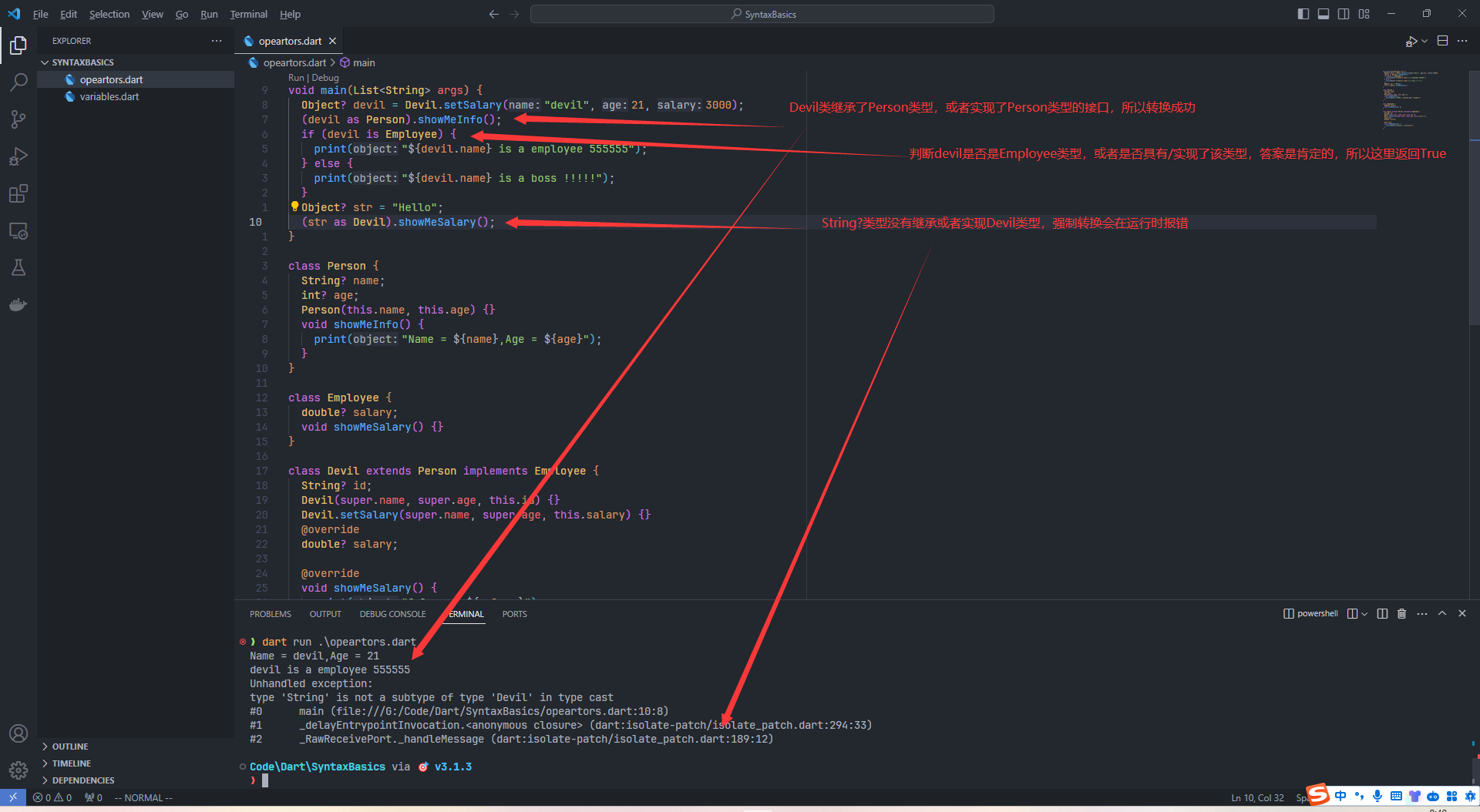This screenshot has height=812, width=1480.
Task: Click the lightbulb code action on the str line
Action: tap(294, 206)
